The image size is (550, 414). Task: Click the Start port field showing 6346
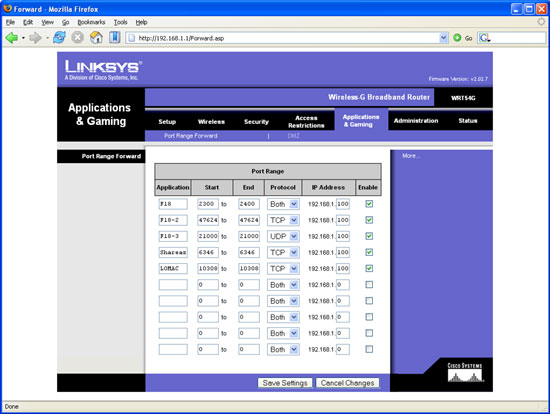pyautogui.click(x=208, y=252)
